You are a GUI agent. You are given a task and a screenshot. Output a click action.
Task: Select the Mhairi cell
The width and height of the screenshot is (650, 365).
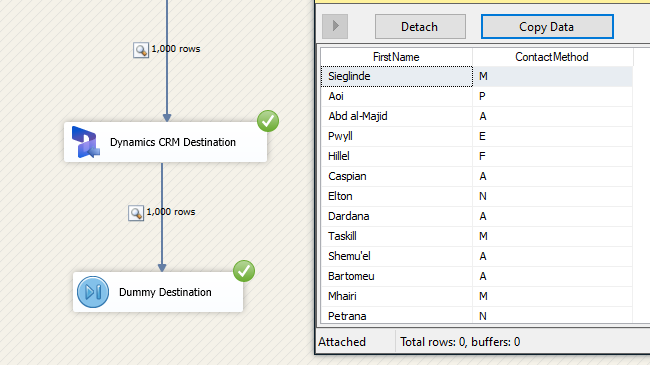[x=397, y=296]
